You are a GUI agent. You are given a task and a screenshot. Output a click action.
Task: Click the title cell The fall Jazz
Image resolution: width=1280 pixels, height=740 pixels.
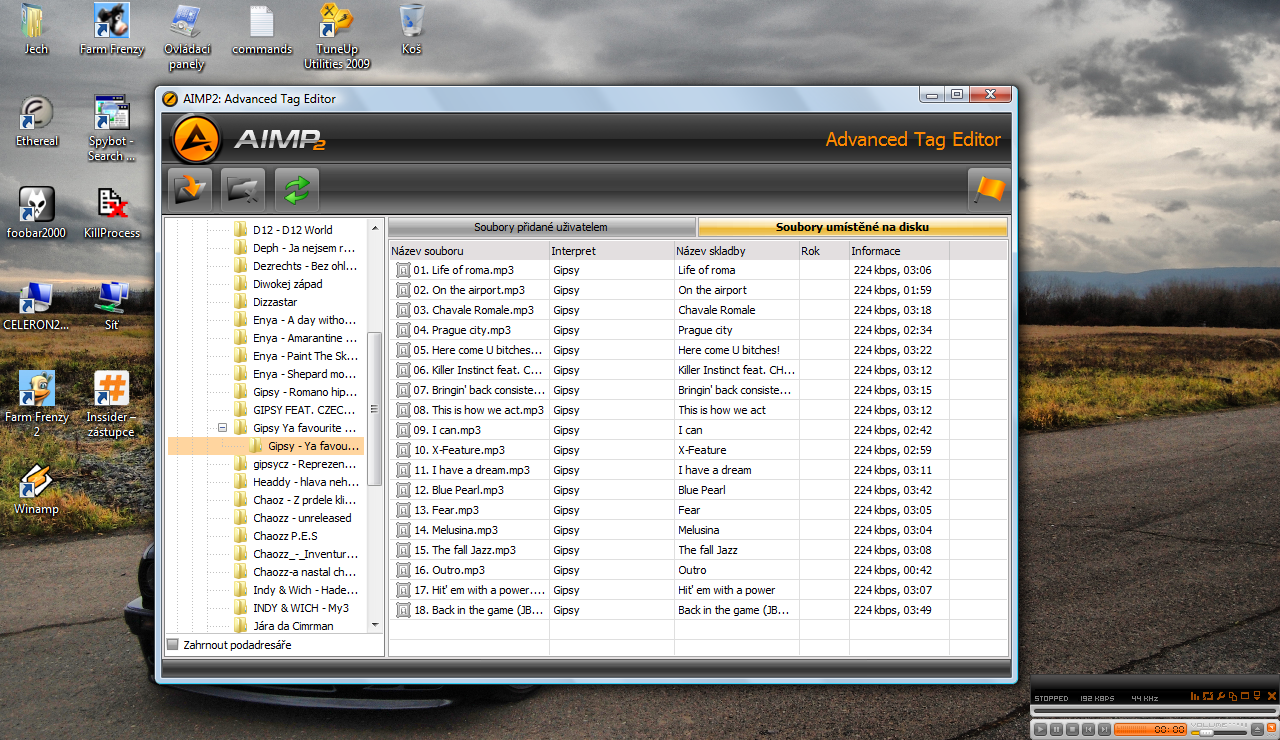point(708,550)
